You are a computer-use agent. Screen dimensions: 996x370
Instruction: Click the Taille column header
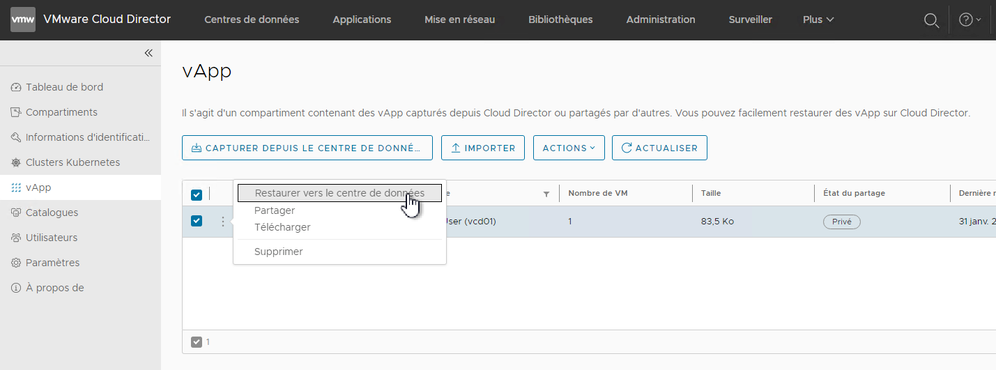[711, 193]
